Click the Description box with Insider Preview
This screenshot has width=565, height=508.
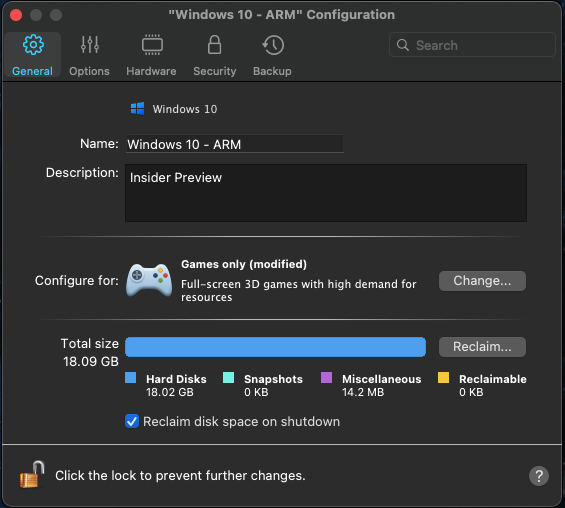click(x=326, y=193)
